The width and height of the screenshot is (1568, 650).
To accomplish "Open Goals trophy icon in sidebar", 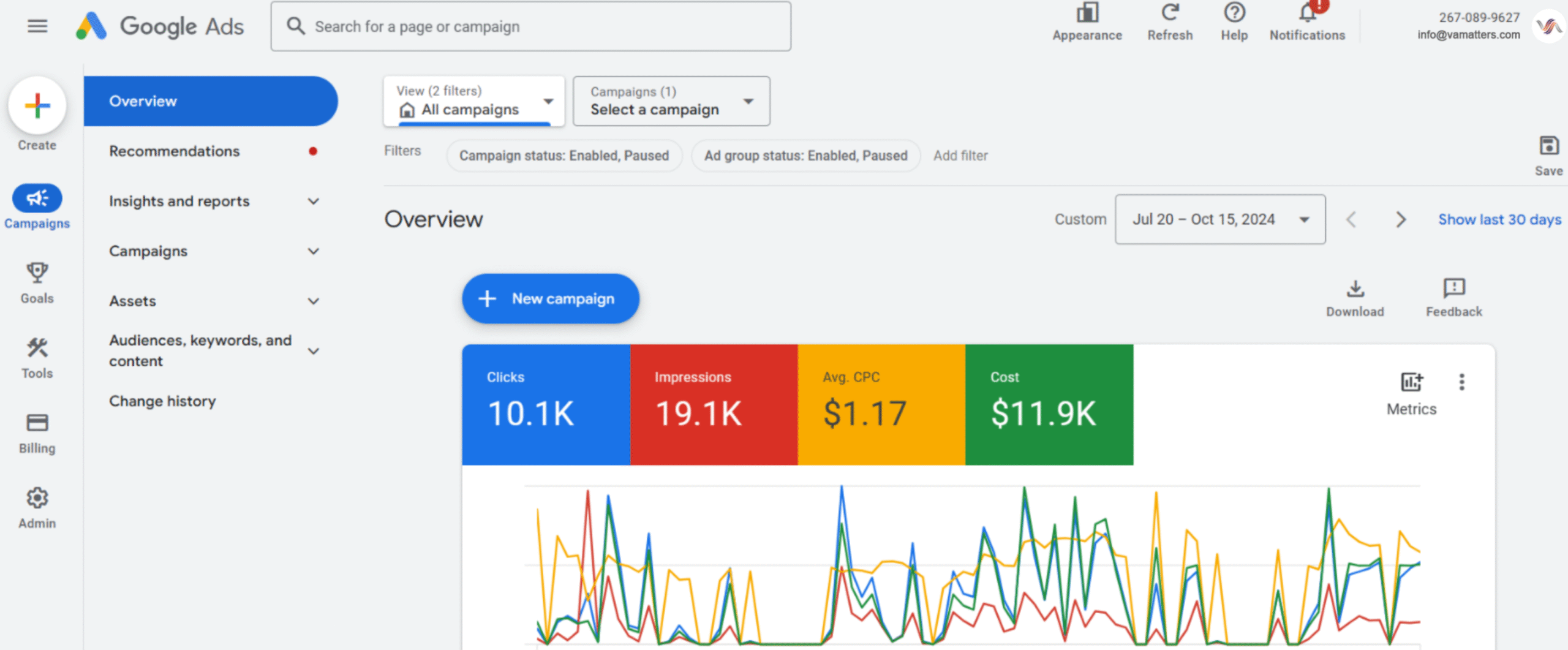I will (37, 274).
